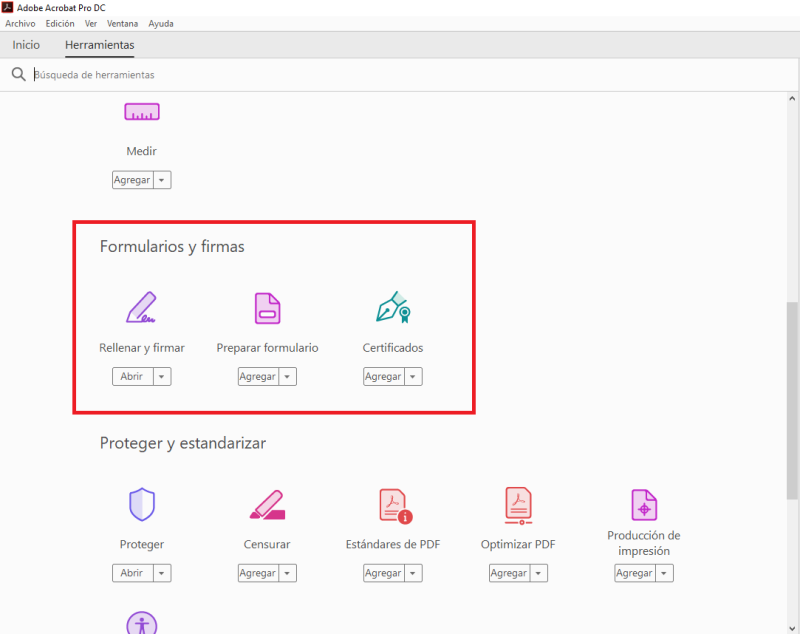Viewport: 800px width, 634px height.
Task: Switch to the Inicio tab
Action: point(26,45)
